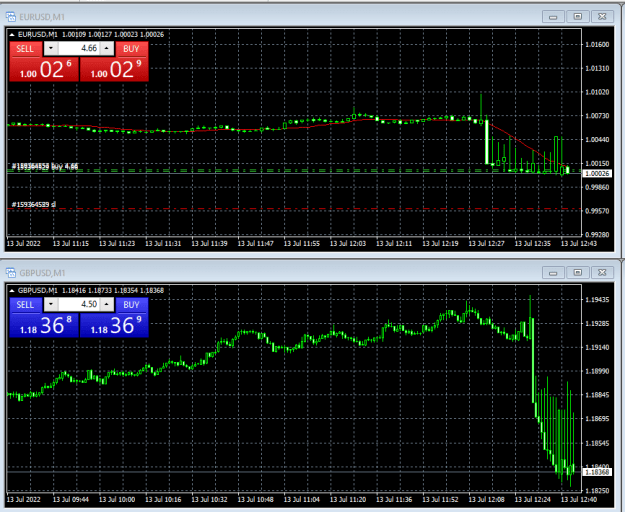Image resolution: width=625 pixels, height=512 pixels.
Task: Collapse one-click trading panel on EURUSD chart
Action: [x=12, y=35]
